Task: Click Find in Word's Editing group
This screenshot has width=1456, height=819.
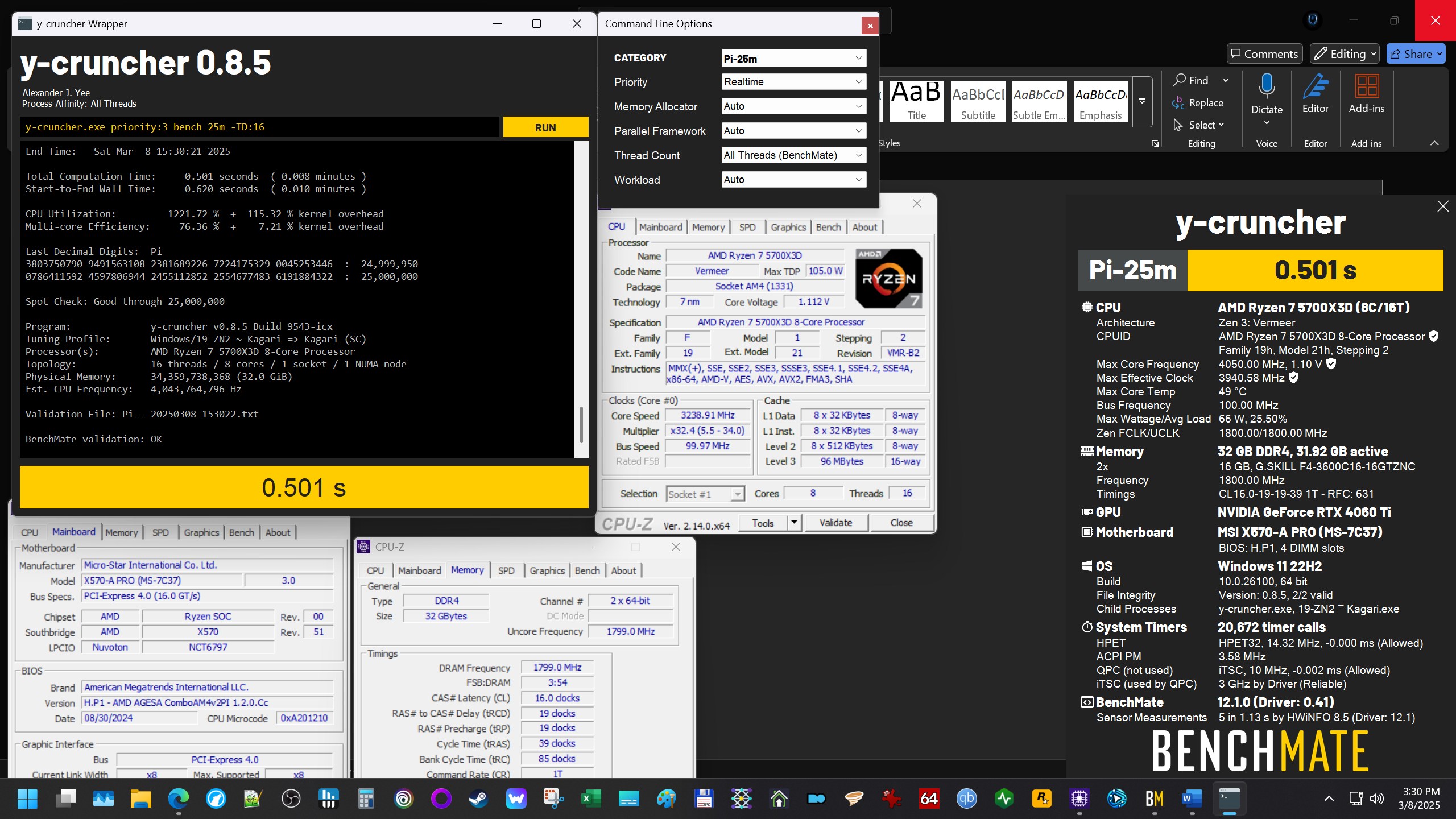Action: (1192, 81)
